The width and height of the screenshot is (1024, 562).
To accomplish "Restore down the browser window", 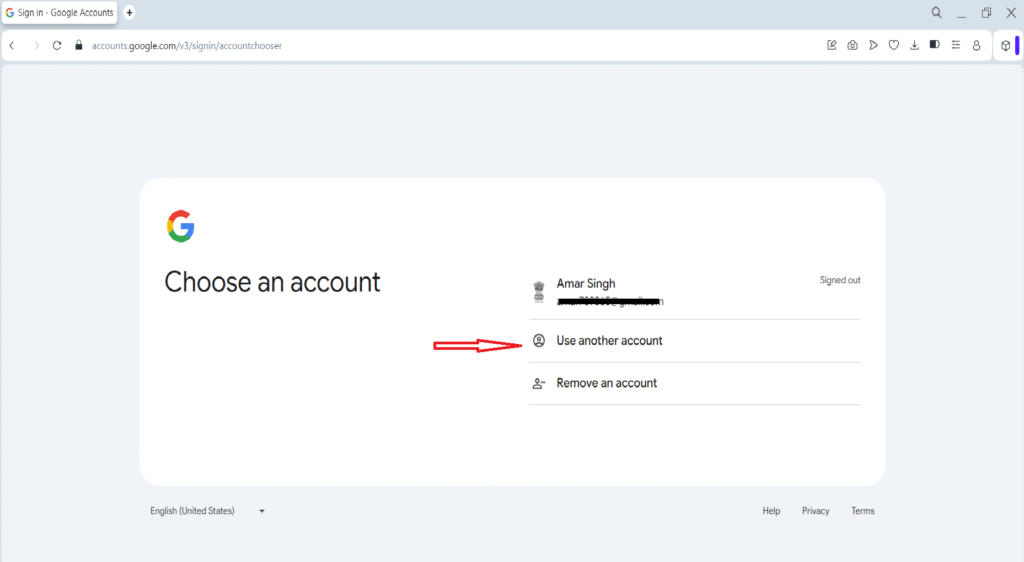I will coord(986,12).
